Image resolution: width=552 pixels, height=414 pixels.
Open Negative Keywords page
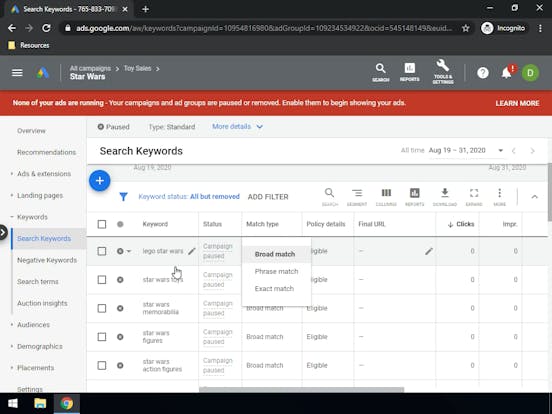click(x=47, y=260)
